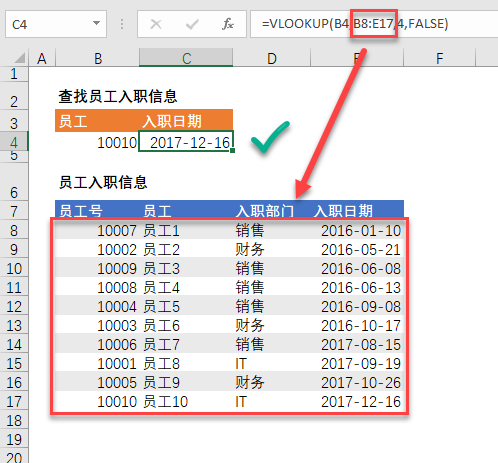Select column F header
This screenshot has width=498, height=463.
(439, 59)
